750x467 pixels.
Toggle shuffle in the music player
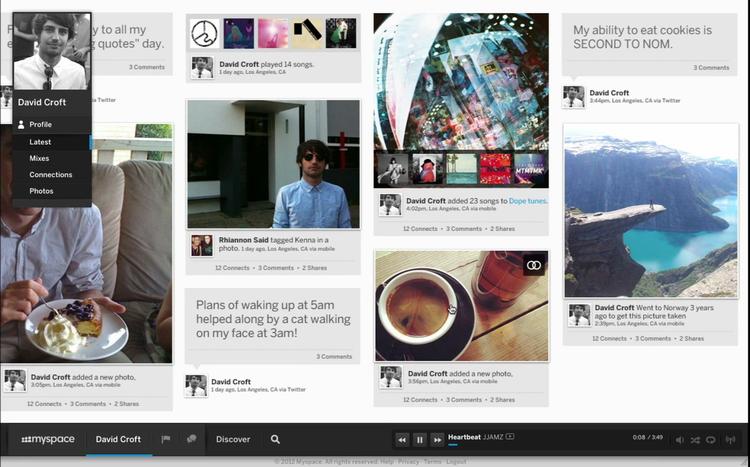695,439
